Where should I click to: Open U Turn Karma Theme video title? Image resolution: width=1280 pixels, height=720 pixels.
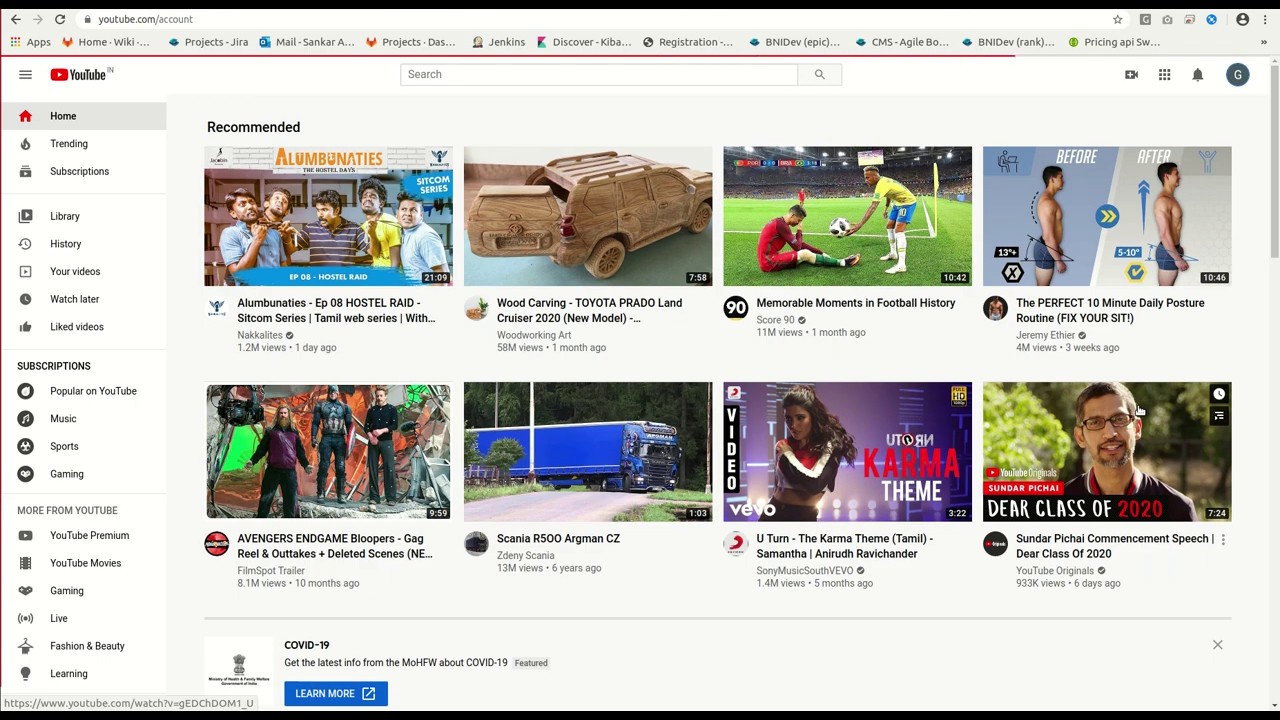pyautogui.click(x=845, y=546)
